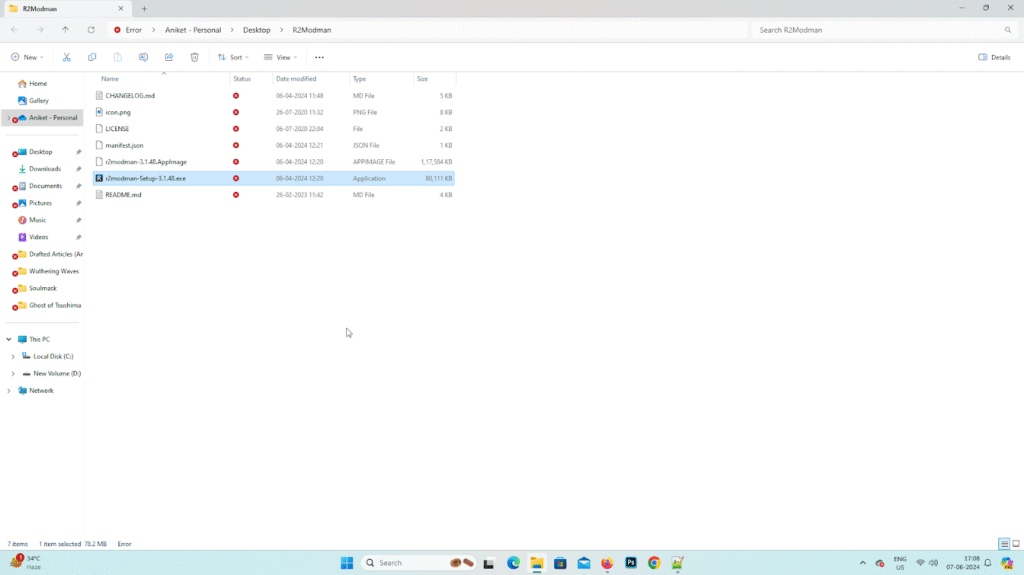The height and width of the screenshot is (575, 1024).
Task: Open the New item dropdown
Action: tap(27, 58)
